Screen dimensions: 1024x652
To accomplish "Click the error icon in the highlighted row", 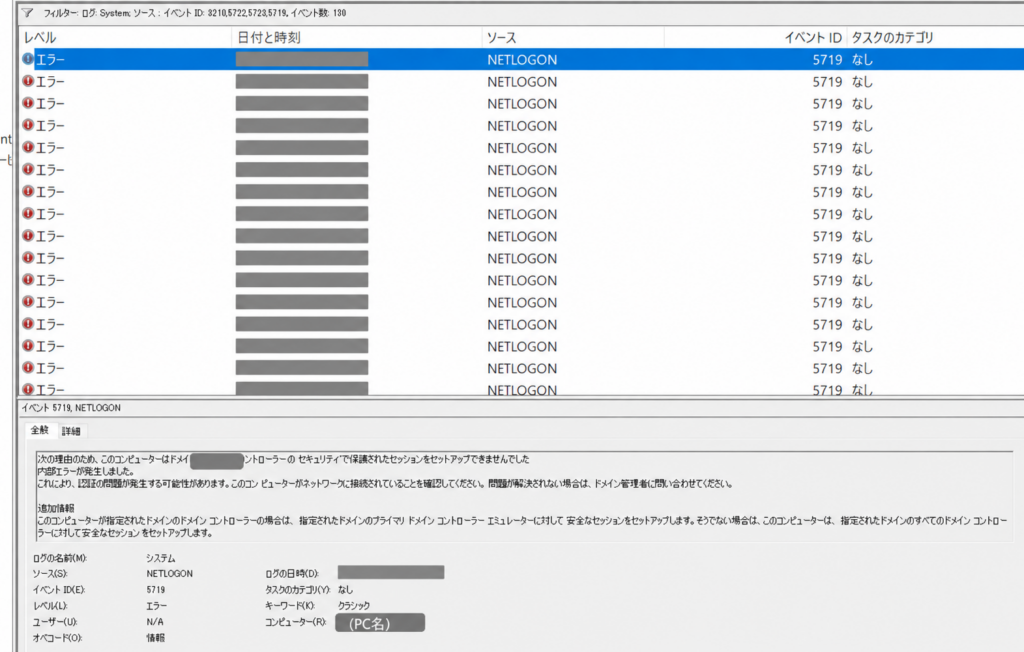I will pos(27,59).
